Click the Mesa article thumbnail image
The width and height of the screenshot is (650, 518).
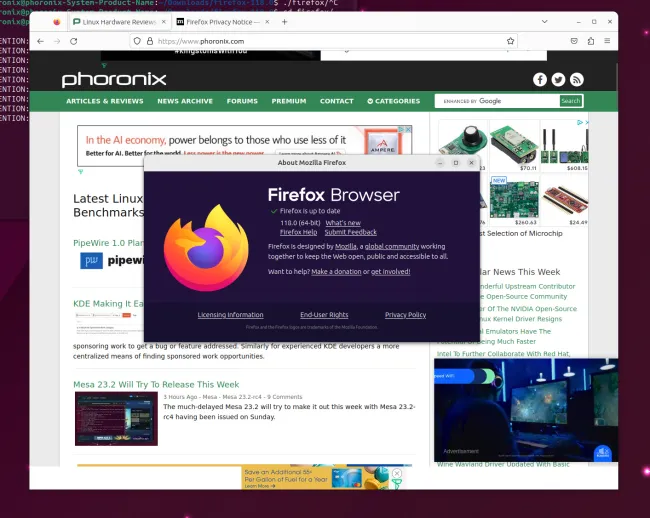116,419
